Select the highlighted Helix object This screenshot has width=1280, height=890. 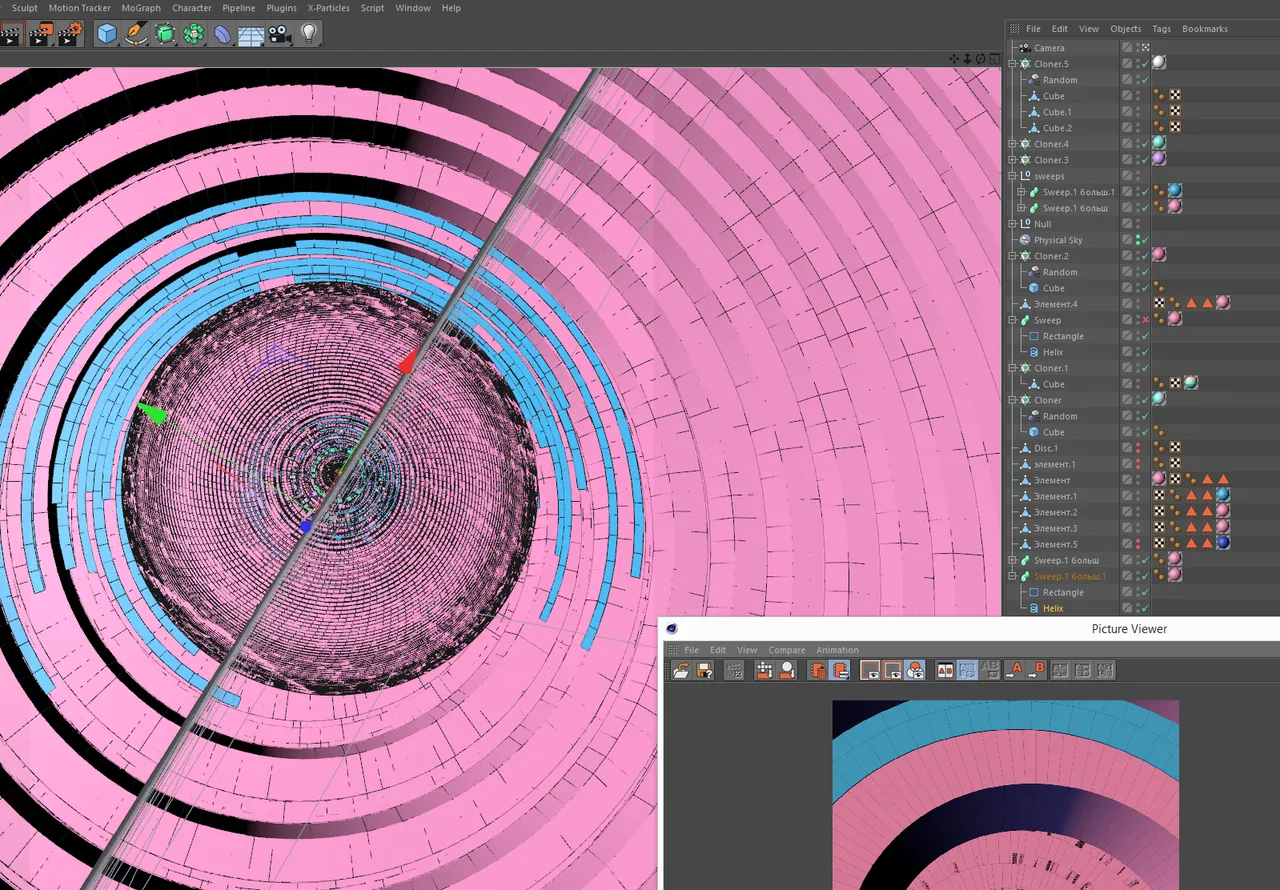click(x=1053, y=608)
